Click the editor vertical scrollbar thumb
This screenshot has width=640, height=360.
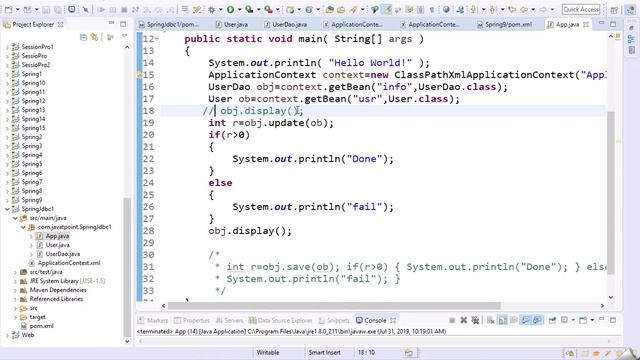pos(611,194)
